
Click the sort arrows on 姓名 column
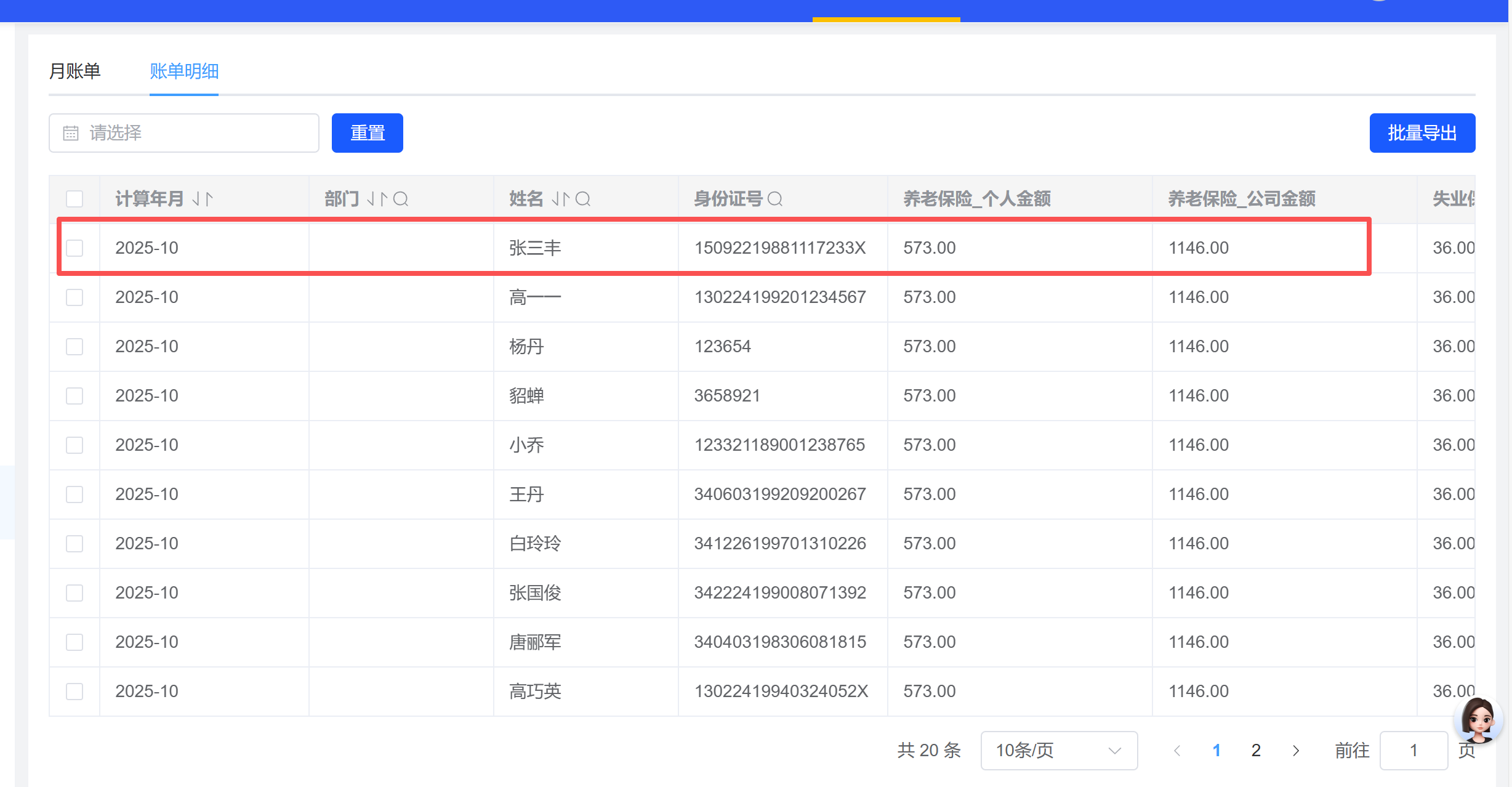point(560,199)
